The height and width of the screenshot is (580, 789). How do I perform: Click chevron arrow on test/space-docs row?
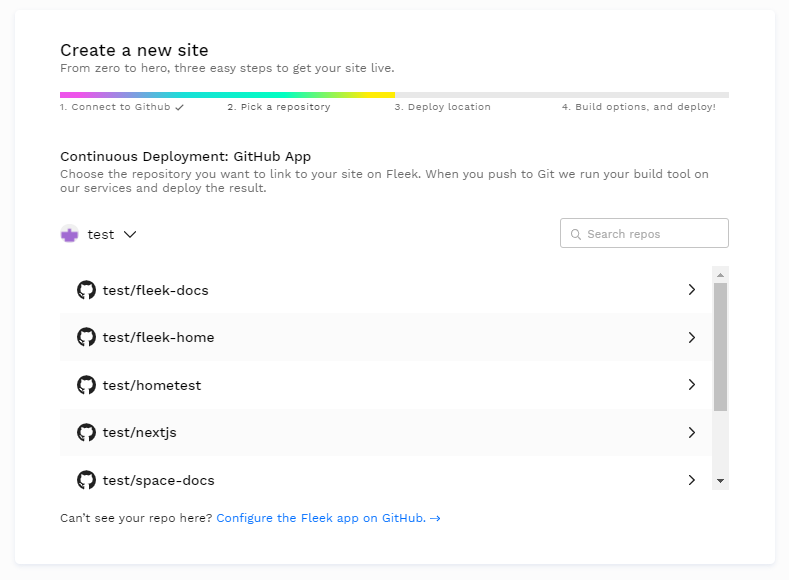(x=691, y=480)
